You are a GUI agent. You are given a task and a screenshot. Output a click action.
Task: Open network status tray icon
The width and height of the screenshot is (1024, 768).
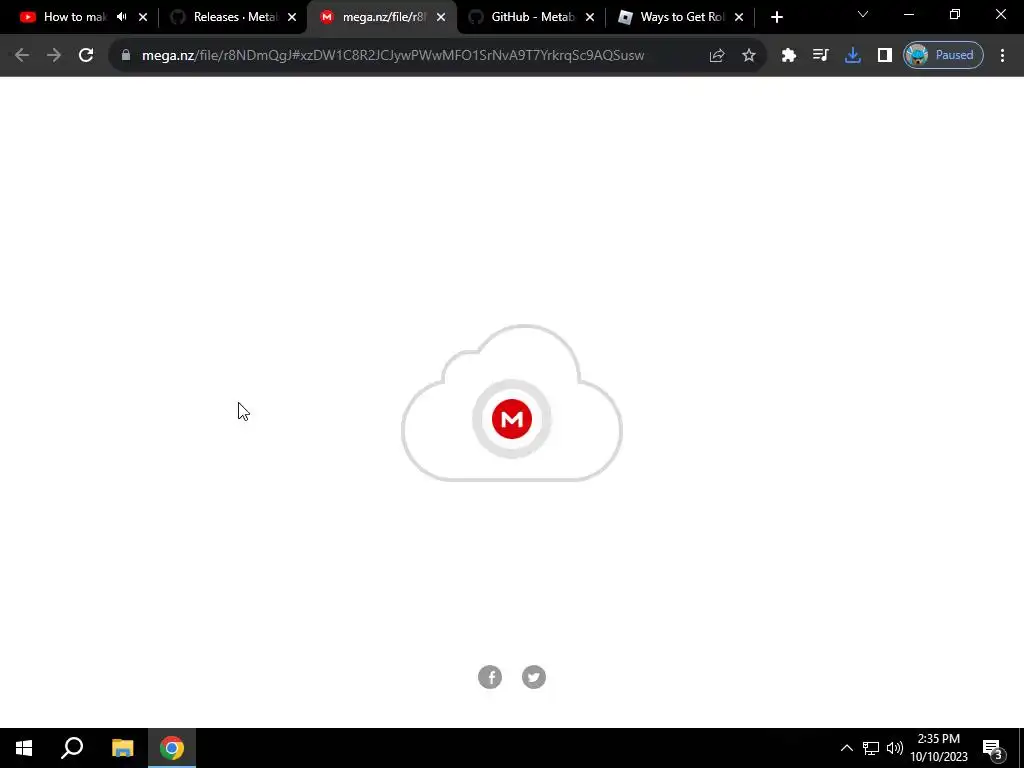pyautogui.click(x=871, y=748)
